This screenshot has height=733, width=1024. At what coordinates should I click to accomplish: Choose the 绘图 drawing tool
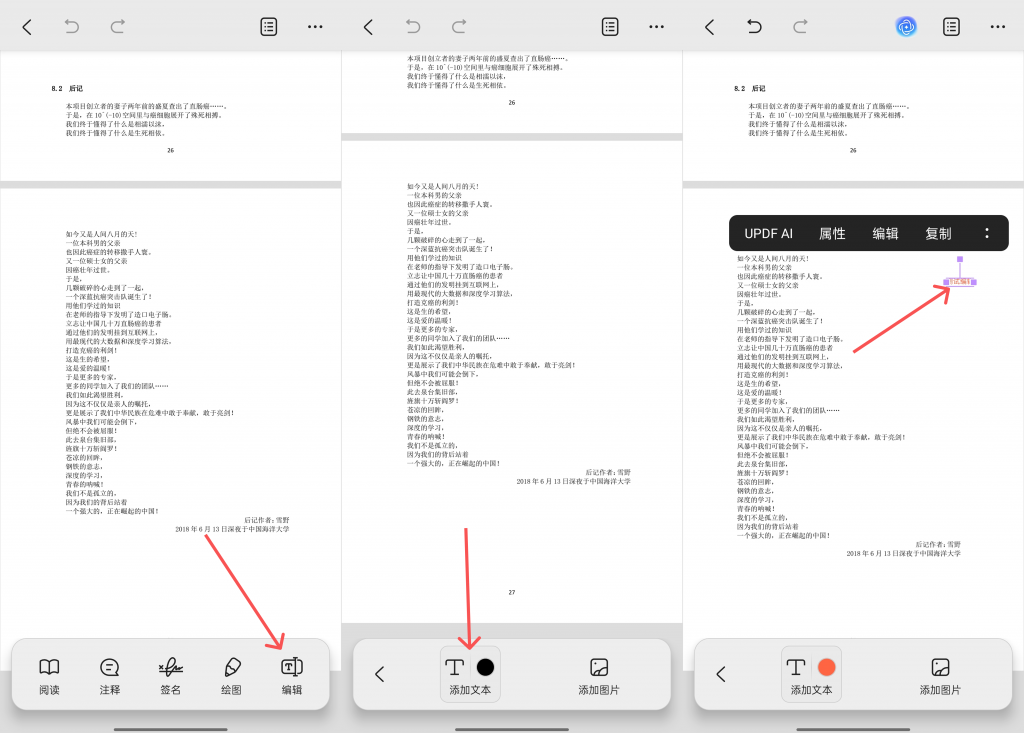(231, 675)
